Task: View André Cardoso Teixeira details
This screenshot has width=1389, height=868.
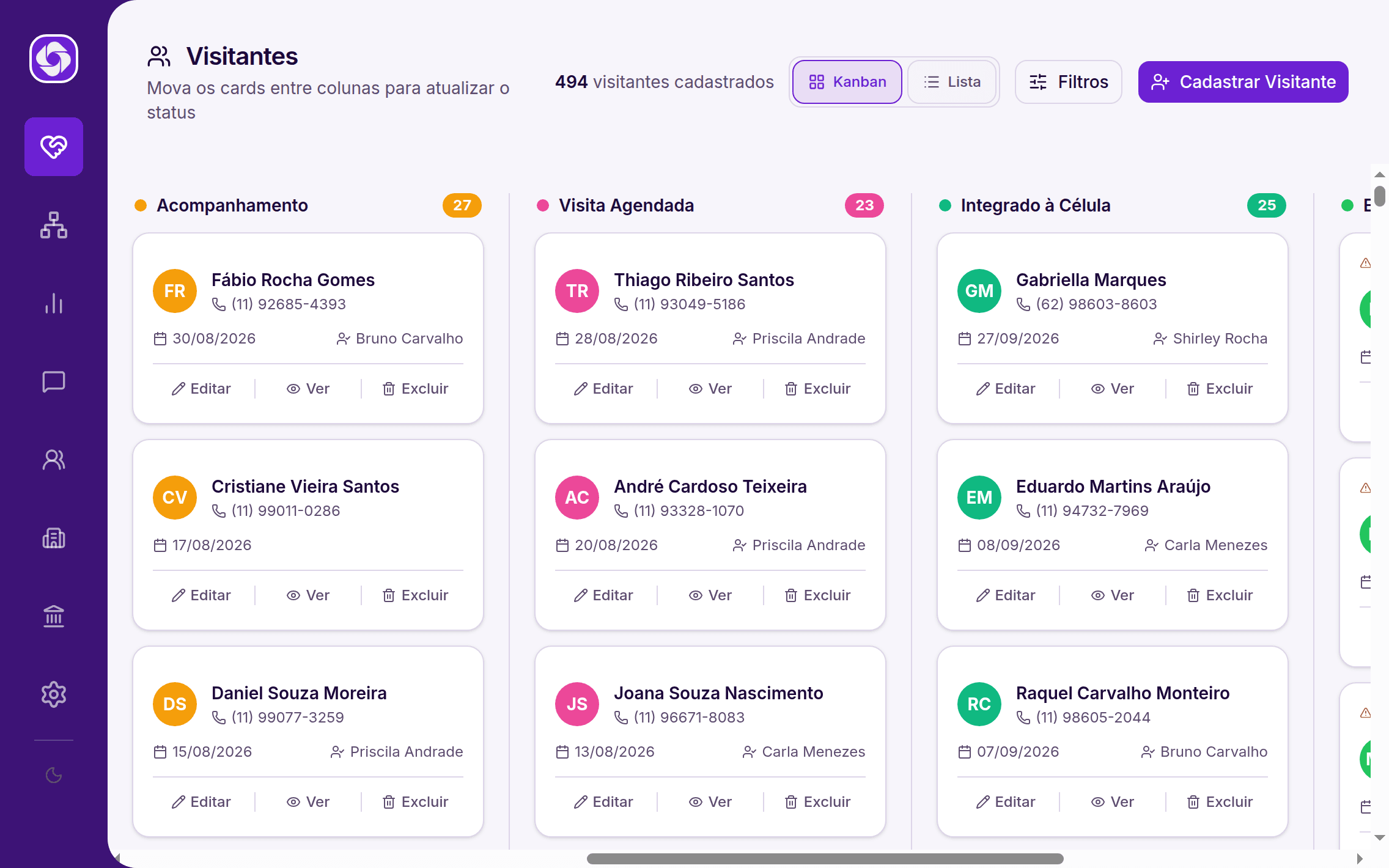Action: coord(710,595)
